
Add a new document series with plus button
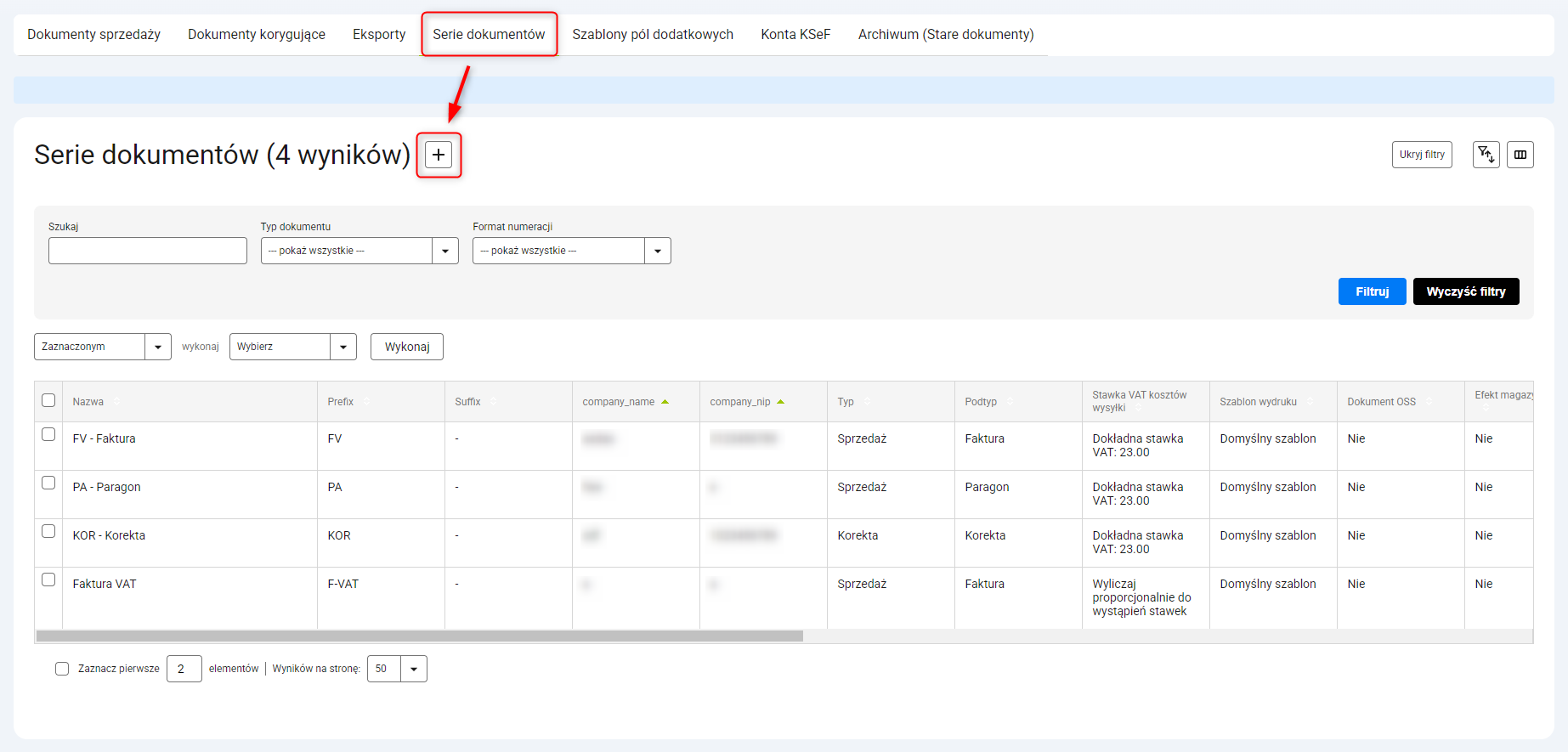click(x=439, y=155)
